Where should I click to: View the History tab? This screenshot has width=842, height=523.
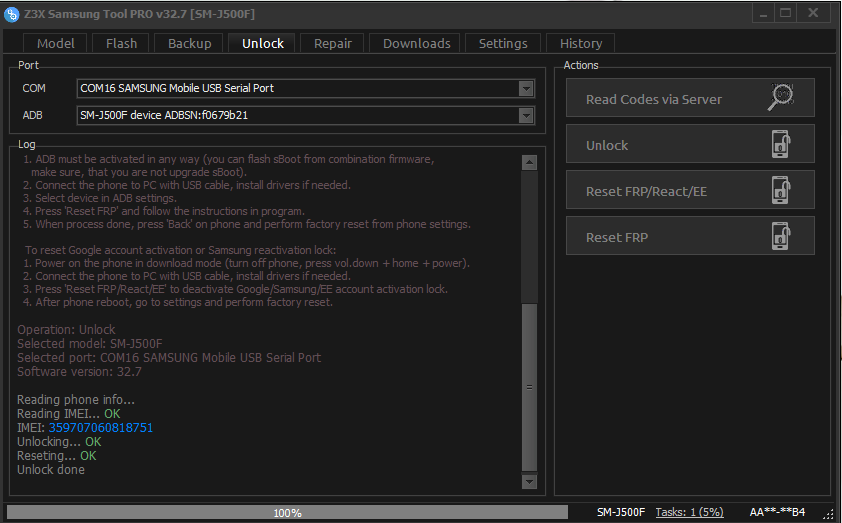581,43
